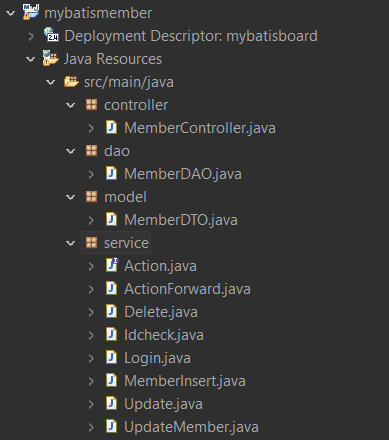The height and width of the screenshot is (440, 389).
Task: Click the dao package icon
Action: click(x=91, y=151)
